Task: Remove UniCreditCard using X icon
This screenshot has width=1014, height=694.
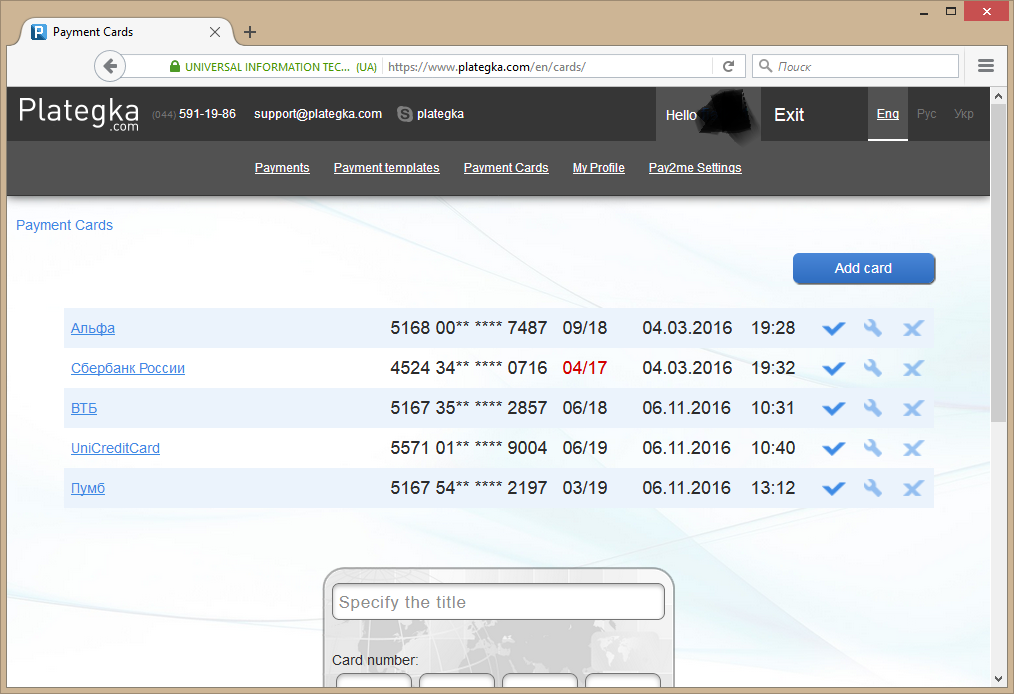Action: pyautogui.click(x=912, y=448)
